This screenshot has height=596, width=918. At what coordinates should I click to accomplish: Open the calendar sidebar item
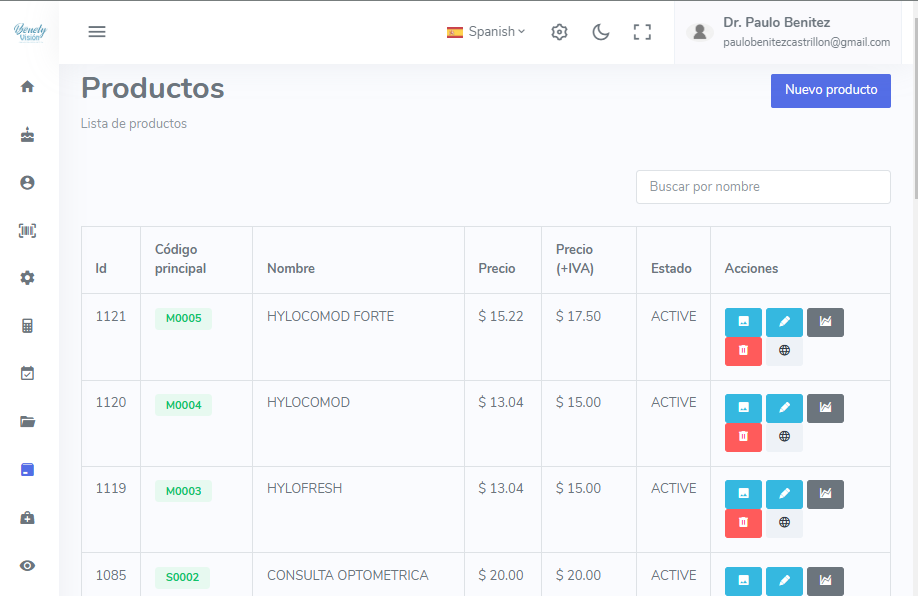point(28,373)
